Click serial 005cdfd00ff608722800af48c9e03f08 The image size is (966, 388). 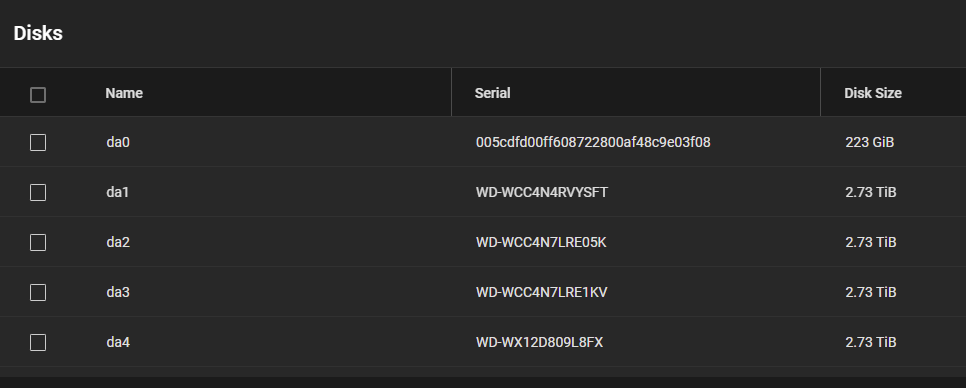593,142
